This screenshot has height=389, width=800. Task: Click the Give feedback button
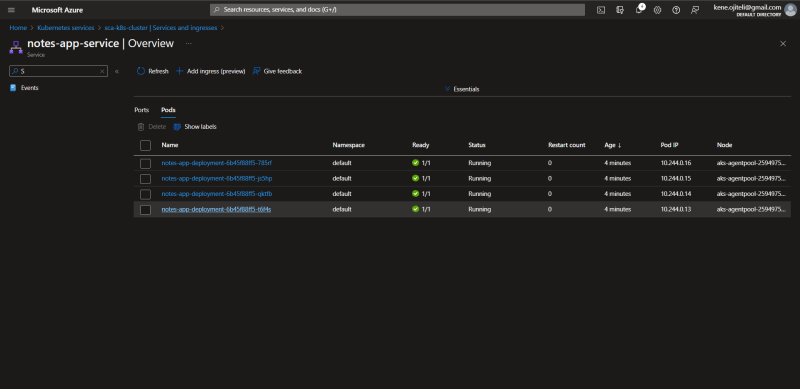[278, 71]
